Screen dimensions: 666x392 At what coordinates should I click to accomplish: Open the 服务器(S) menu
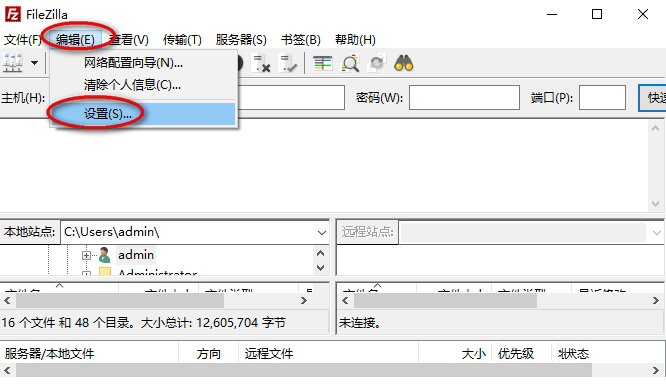[x=241, y=40]
